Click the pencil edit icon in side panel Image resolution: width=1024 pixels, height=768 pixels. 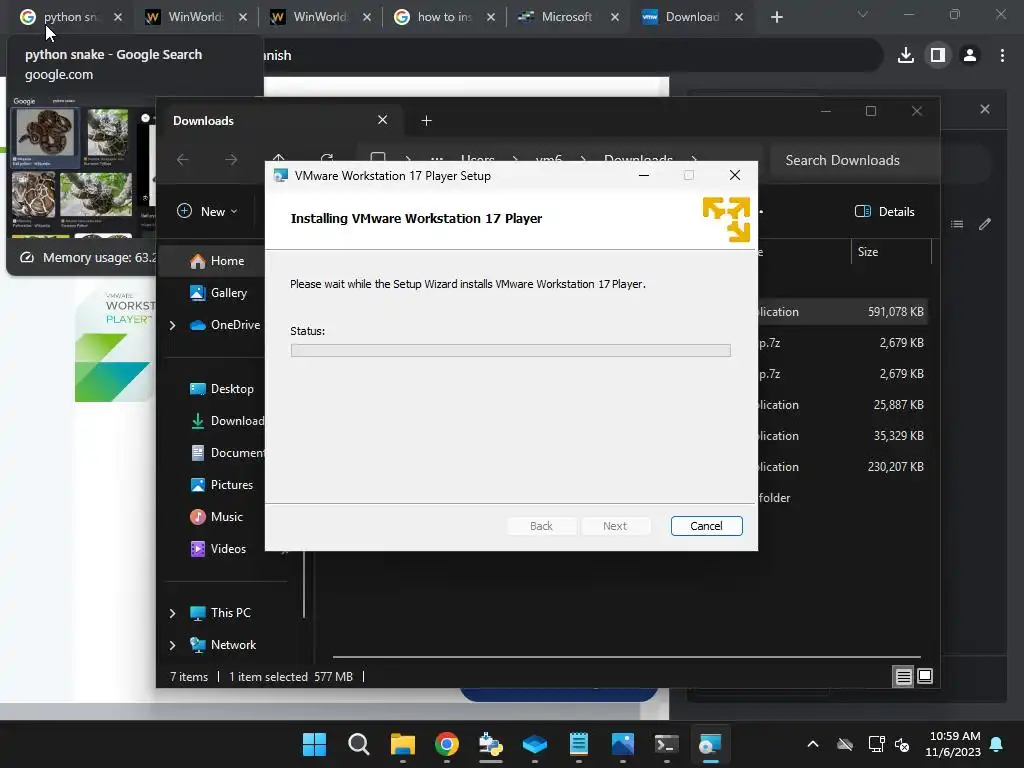click(985, 224)
